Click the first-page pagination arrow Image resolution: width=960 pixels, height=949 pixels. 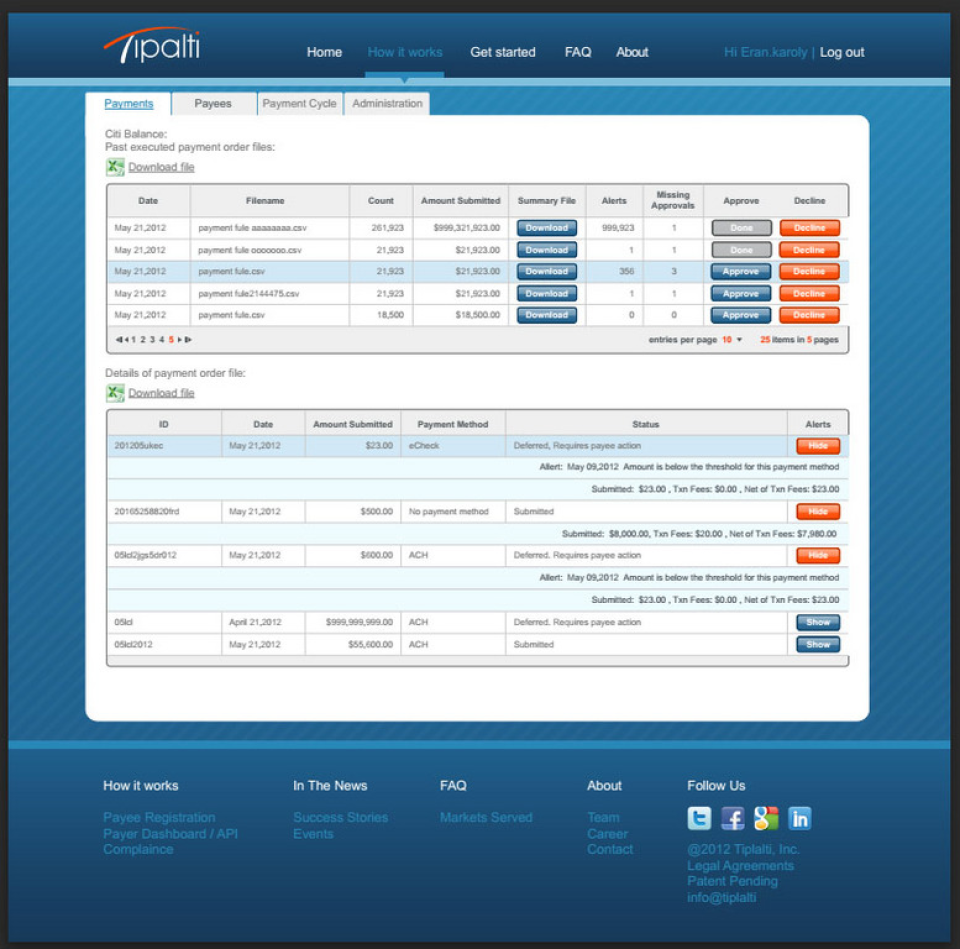pyautogui.click(x=118, y=341)
